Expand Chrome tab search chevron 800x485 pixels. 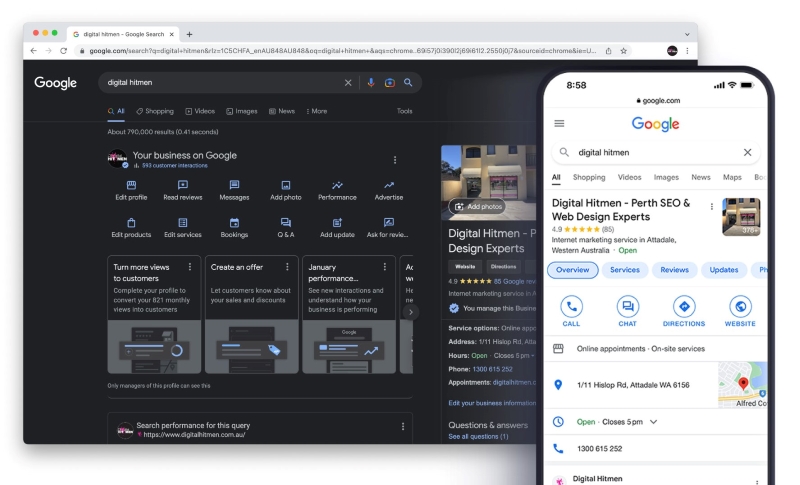pyautogui.click(x=687, y=34)
